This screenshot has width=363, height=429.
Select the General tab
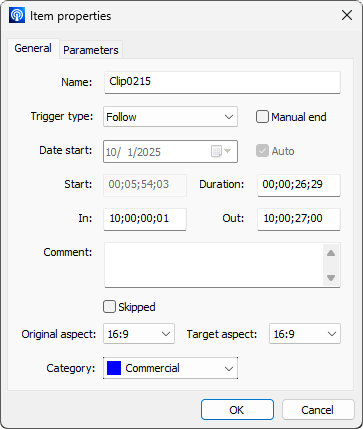point(33,48)
